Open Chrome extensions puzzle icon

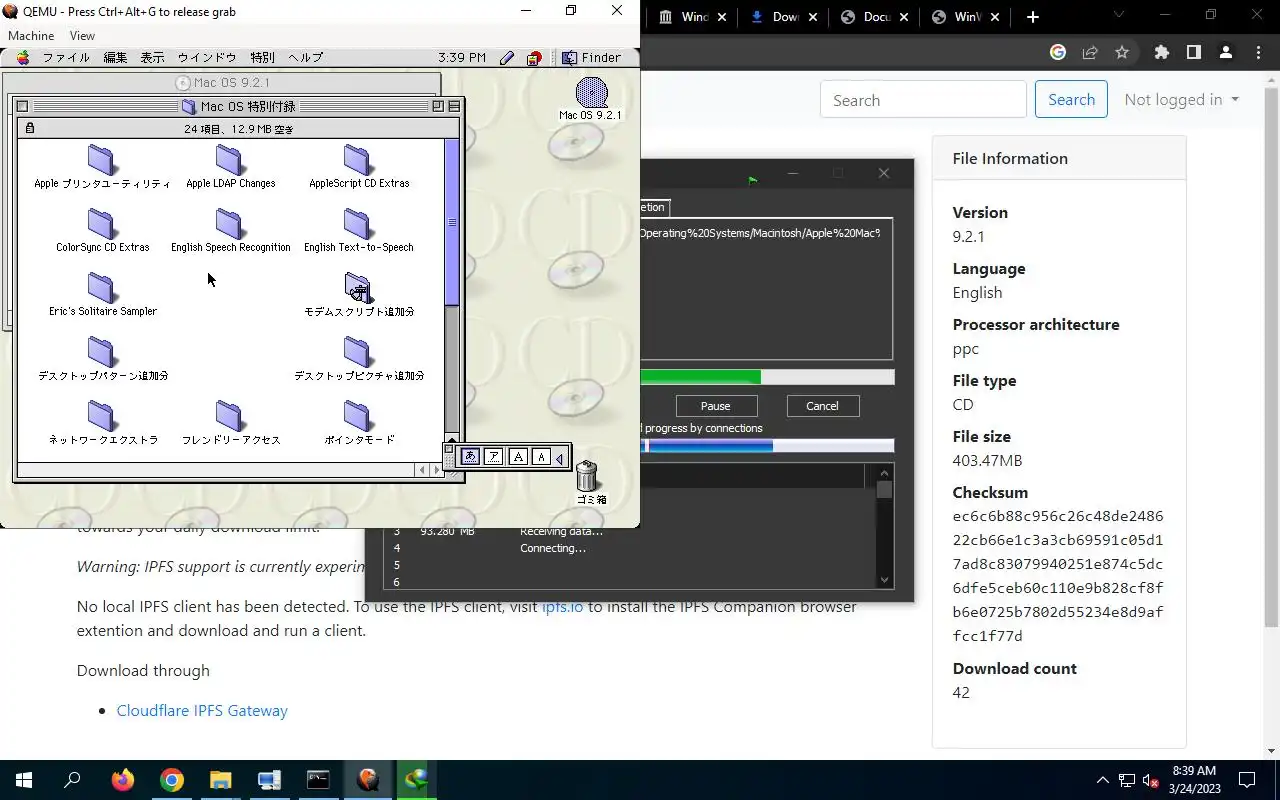(x=1161, y=53)
